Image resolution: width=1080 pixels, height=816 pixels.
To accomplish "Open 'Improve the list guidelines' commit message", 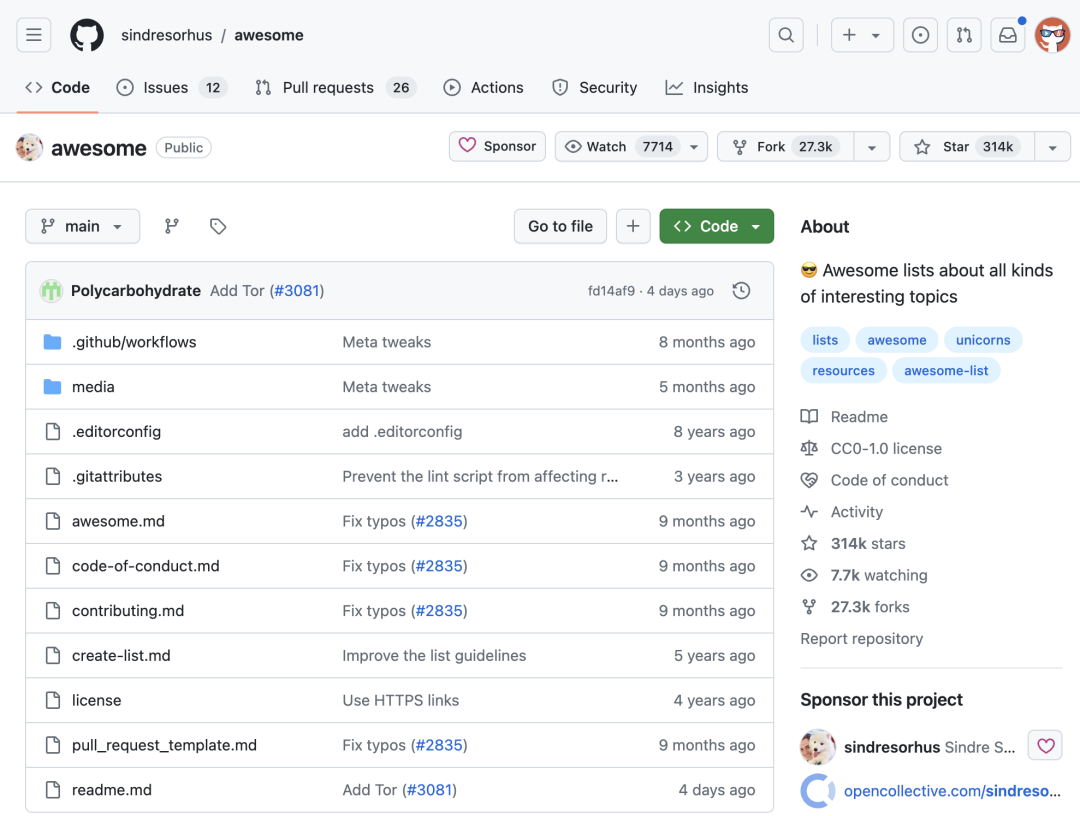I will click(x=434, y=656).
